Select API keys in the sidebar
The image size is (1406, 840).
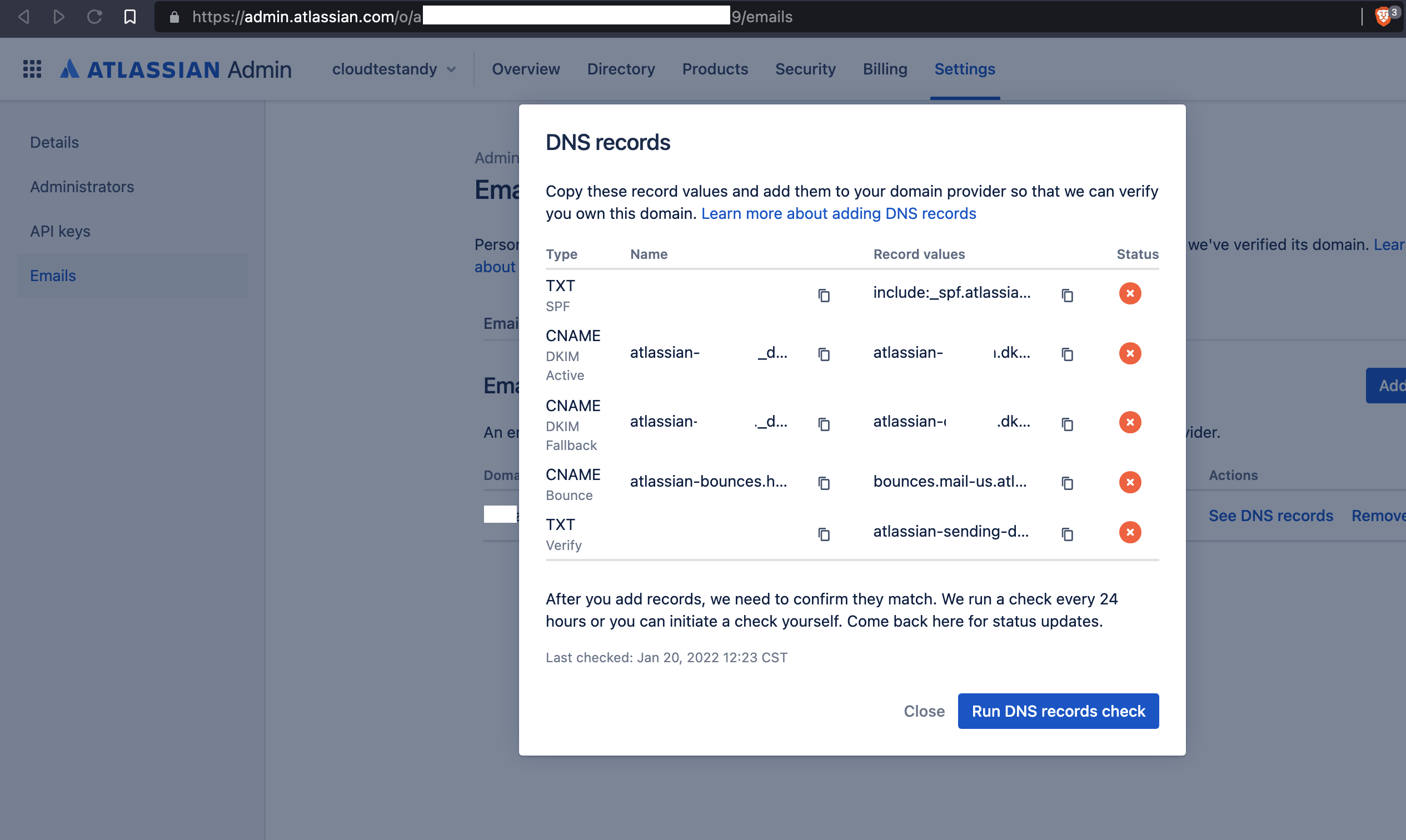59,231
